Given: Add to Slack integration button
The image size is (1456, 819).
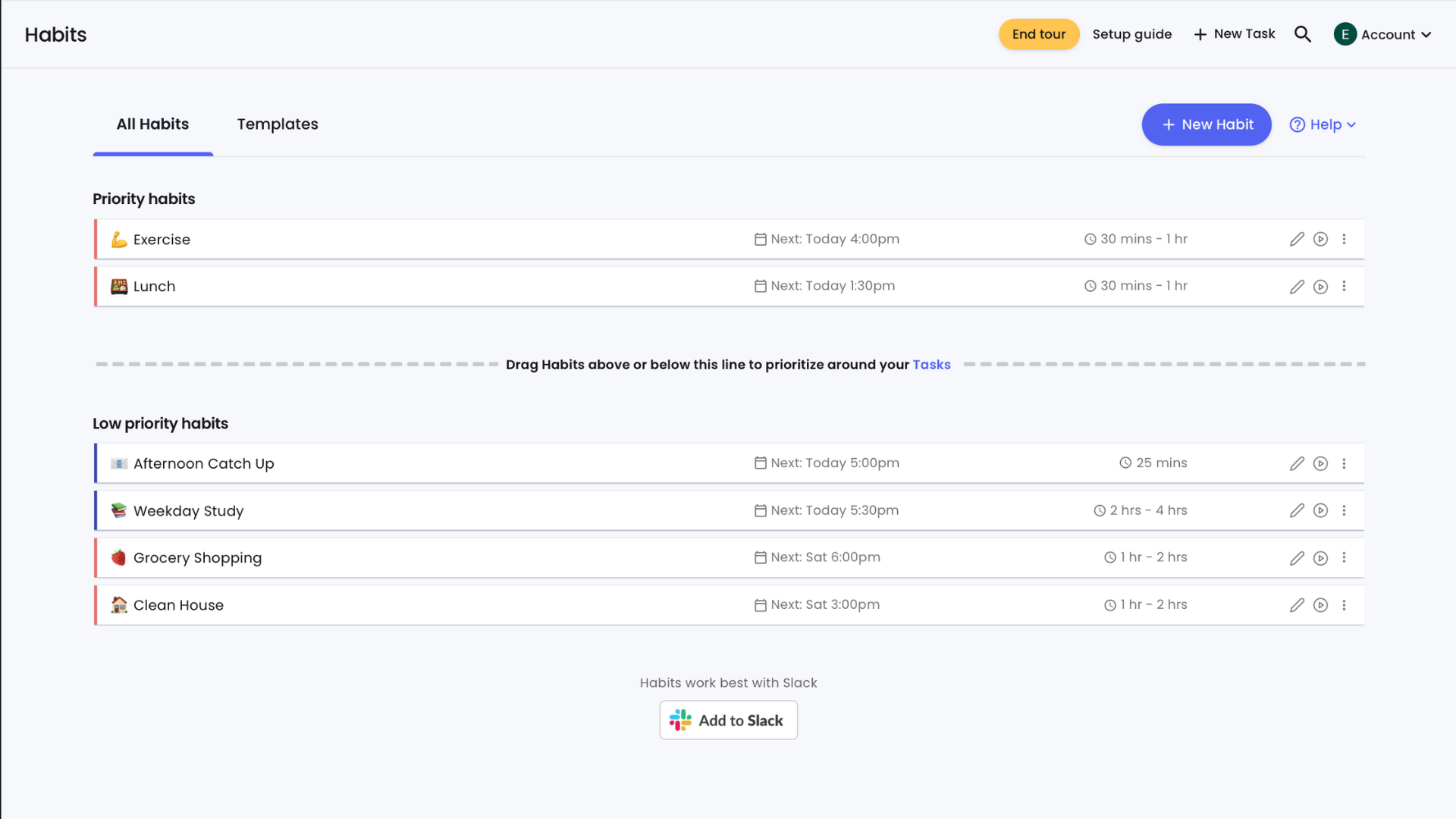Looking at the screenshot, I should (x=728, y=720).
